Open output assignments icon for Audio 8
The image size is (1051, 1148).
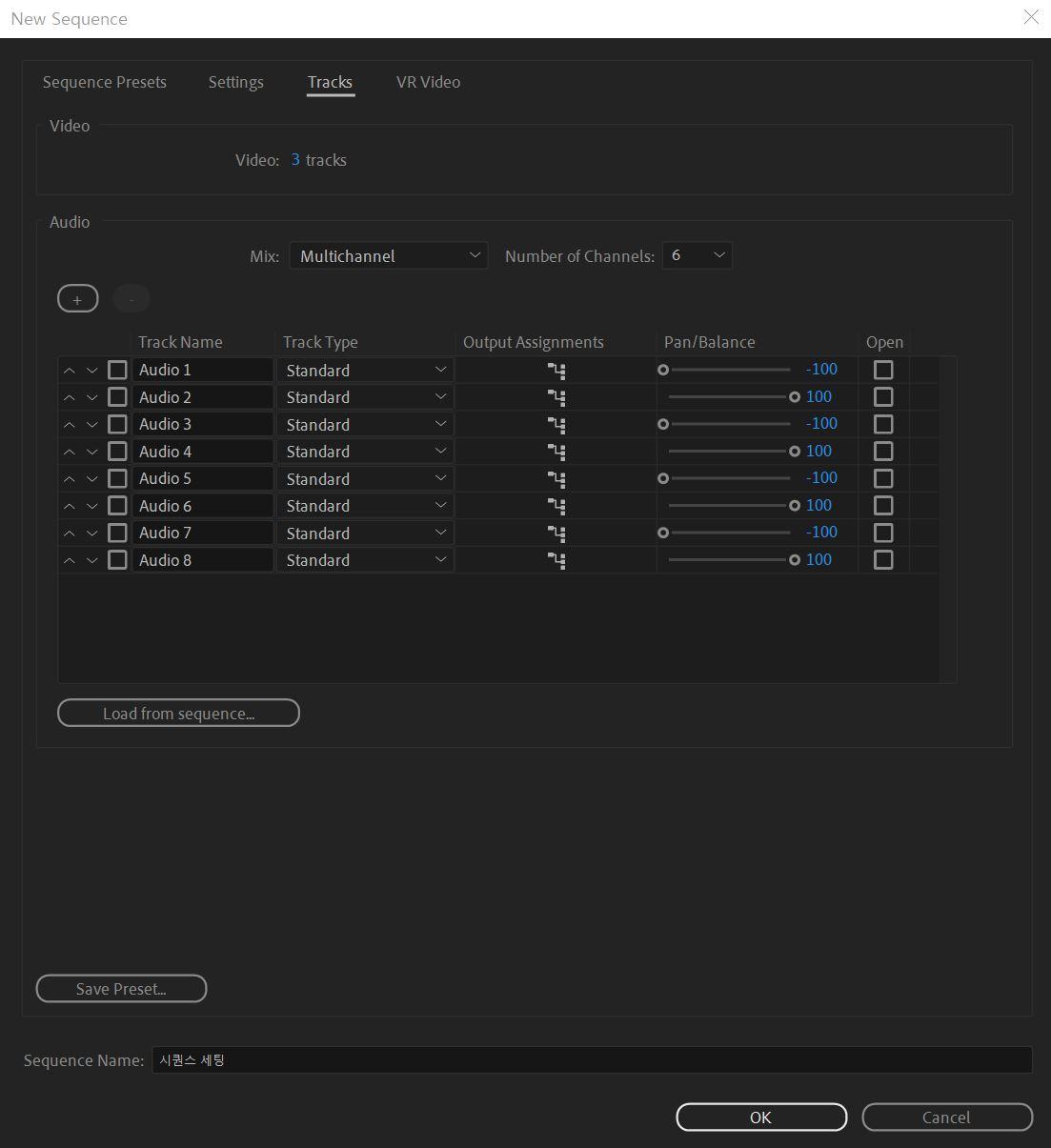coord(556,560)
